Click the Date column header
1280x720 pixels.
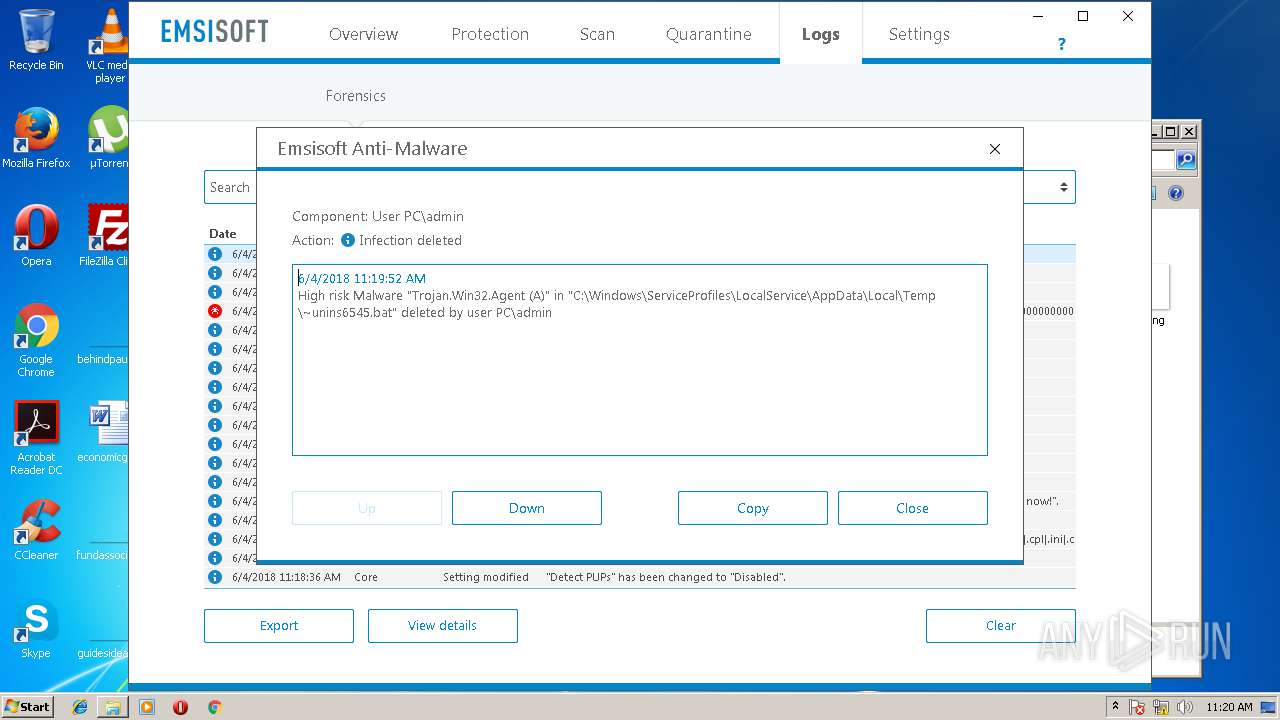click(x=222, y=234)
